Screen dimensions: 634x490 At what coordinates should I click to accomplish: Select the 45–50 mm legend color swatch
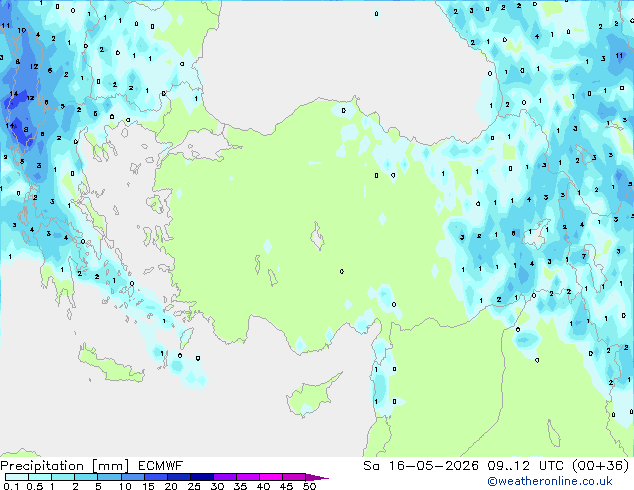pyautogui.click(x=294, y=477)
